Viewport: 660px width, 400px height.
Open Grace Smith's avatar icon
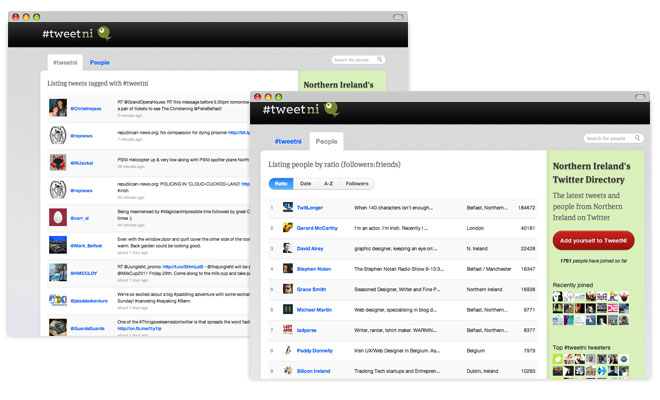coord(288,289)
